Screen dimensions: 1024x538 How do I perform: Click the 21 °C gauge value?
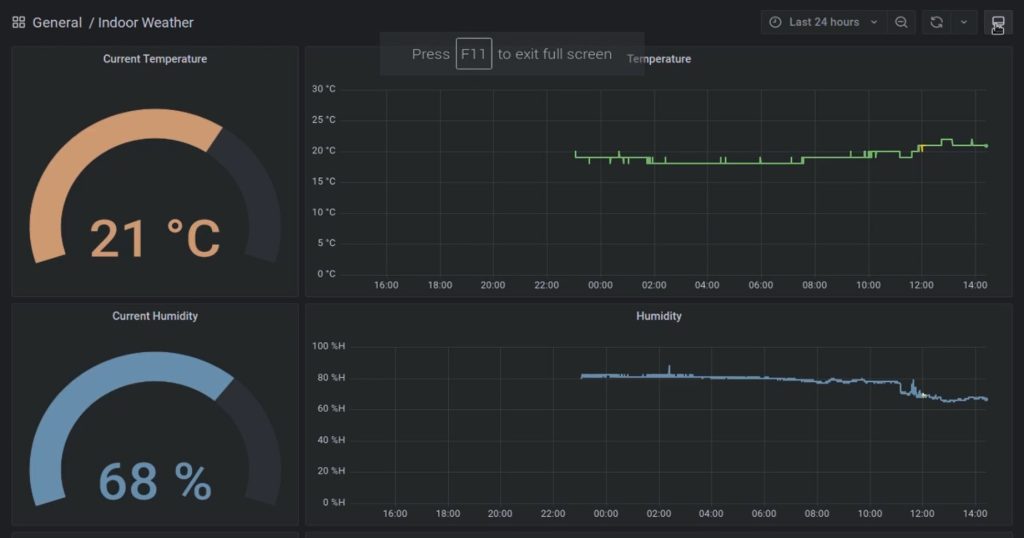(x=155, y=238)
